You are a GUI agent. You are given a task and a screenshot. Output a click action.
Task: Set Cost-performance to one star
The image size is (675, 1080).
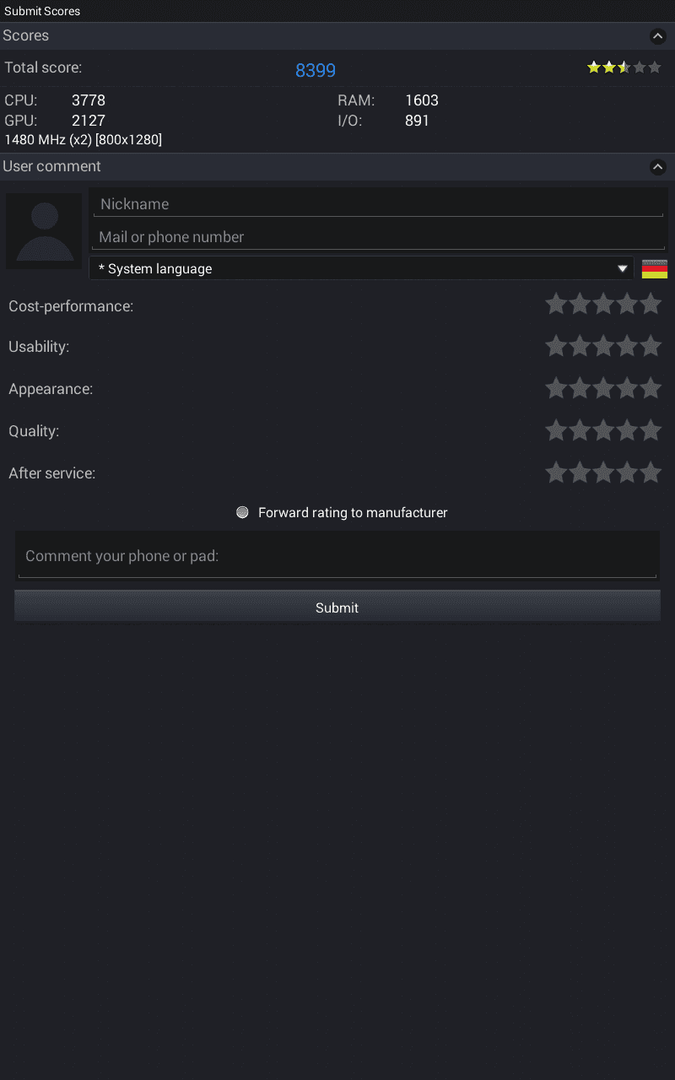tap(556, 304)
